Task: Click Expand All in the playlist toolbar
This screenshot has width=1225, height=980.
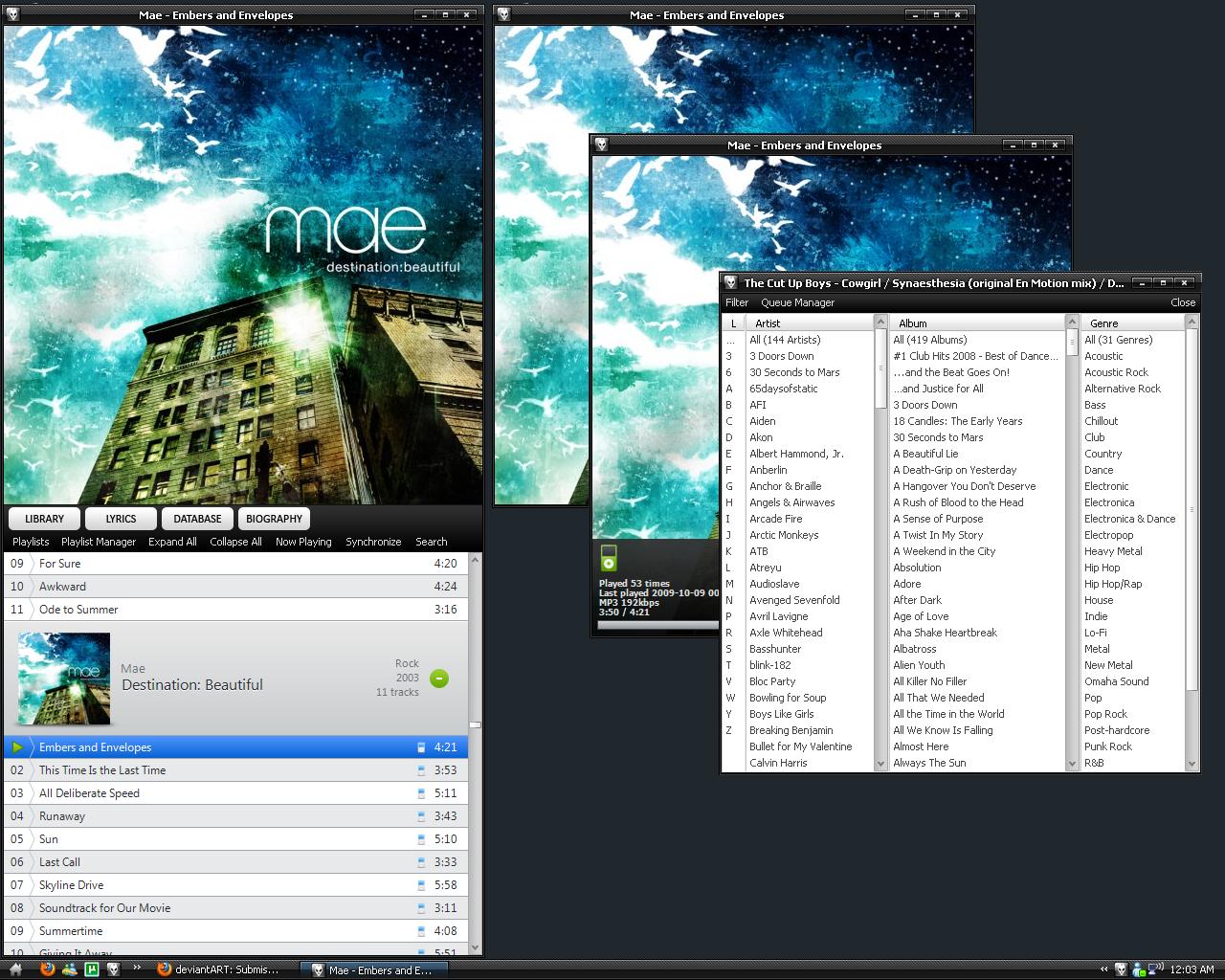Action: (x=172, y=542)
